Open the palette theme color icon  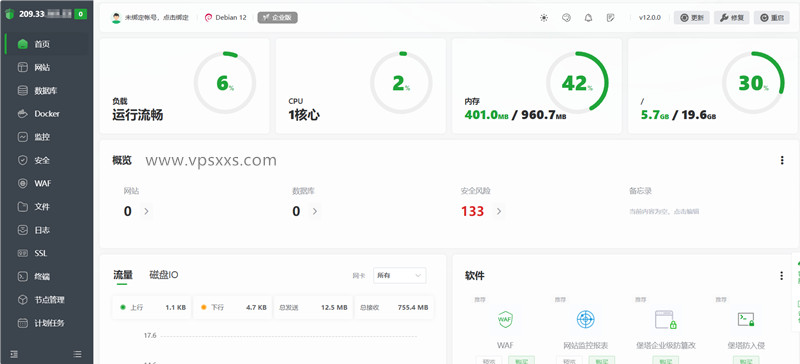coord(566,18)
